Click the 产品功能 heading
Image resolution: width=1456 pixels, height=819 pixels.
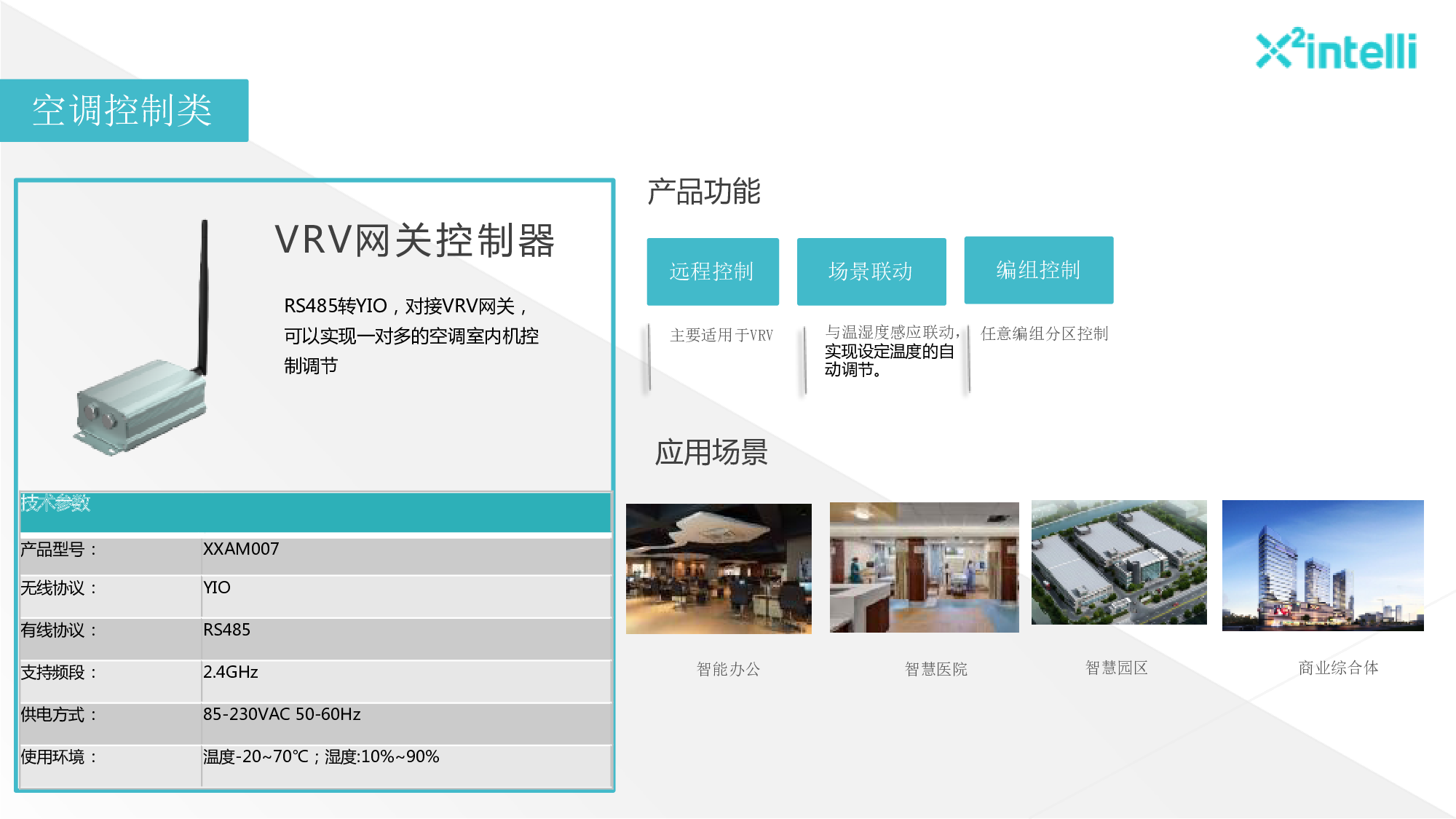pyautogui.click(x=704, y=191)
